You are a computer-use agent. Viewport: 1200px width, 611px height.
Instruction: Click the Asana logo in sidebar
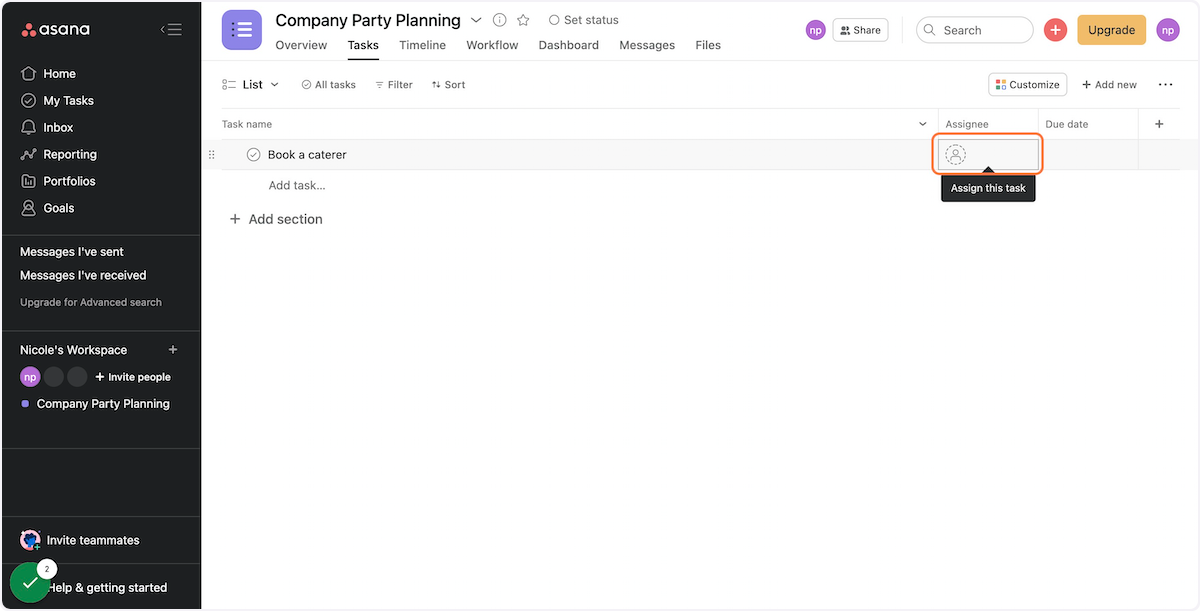[x=56, y=30]
